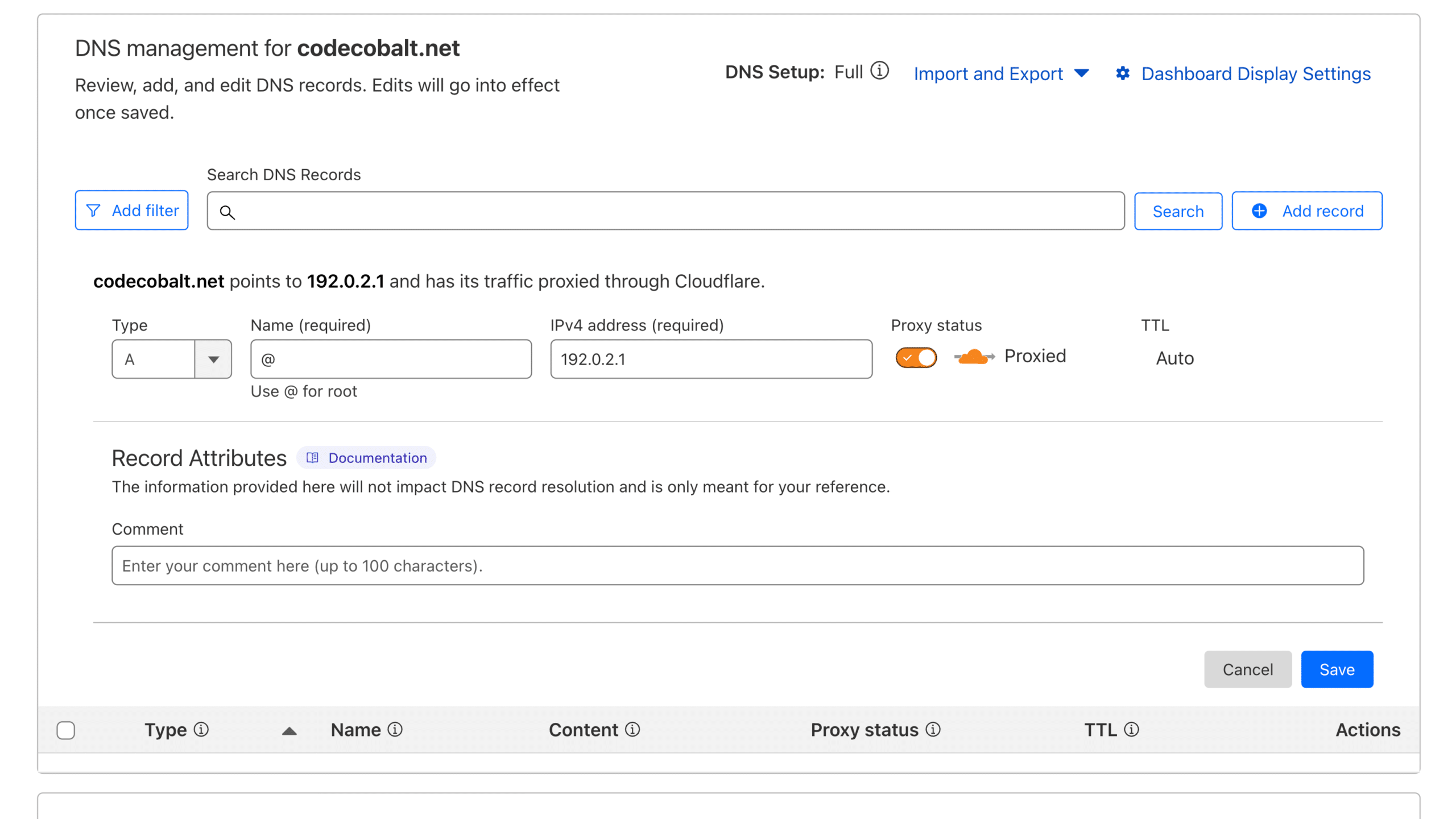Screen dimensions: 1456x819
Task: Expand the Import and Export menu
Action: pyautogui.click(x=1002, y=73)
